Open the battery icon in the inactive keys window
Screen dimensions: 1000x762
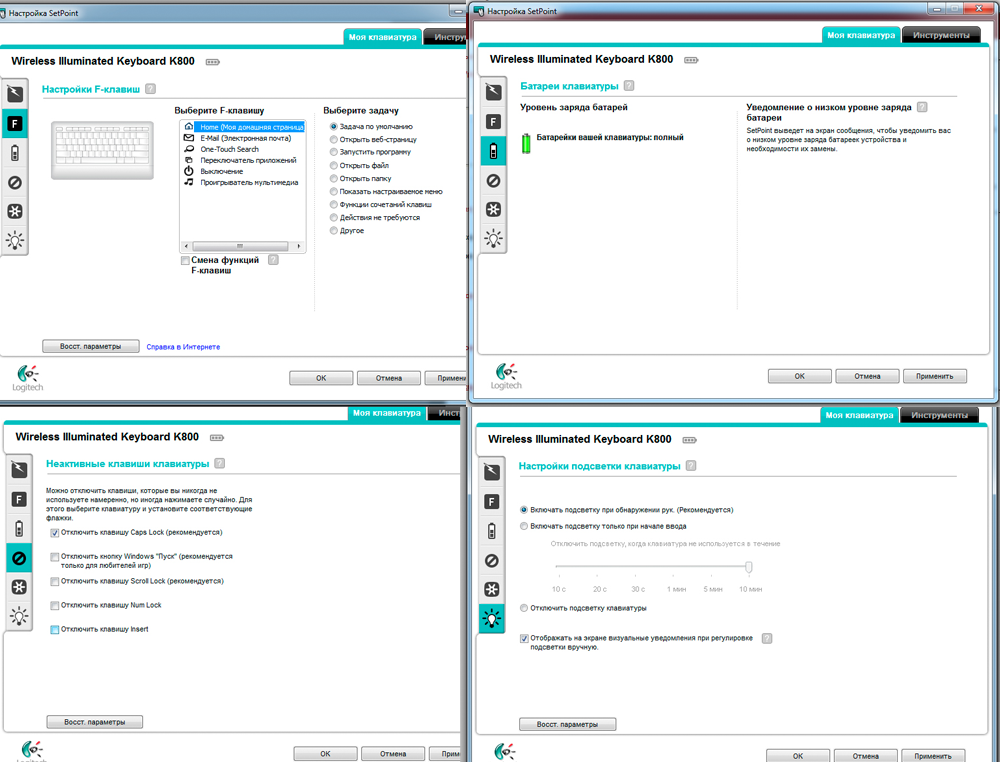pyautogui.click(x=19, y=529)
